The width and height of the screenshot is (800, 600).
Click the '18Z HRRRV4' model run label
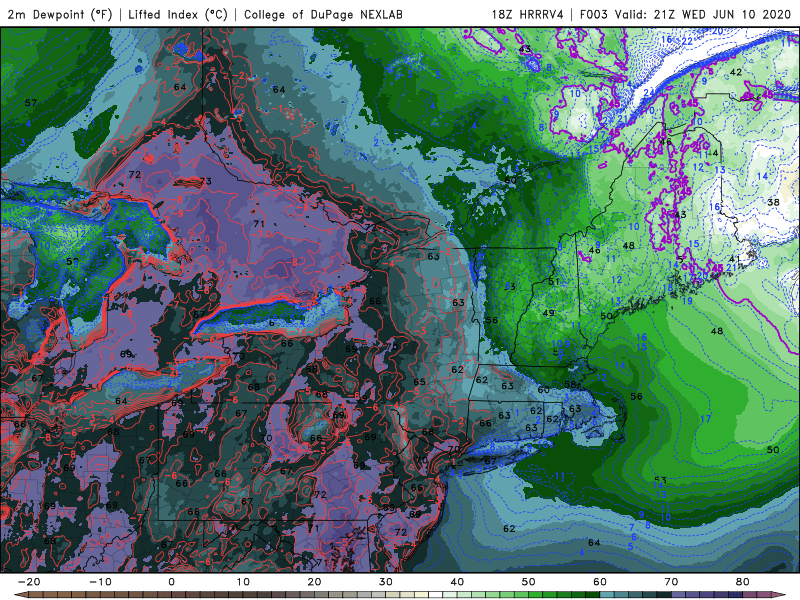(527, 14)
